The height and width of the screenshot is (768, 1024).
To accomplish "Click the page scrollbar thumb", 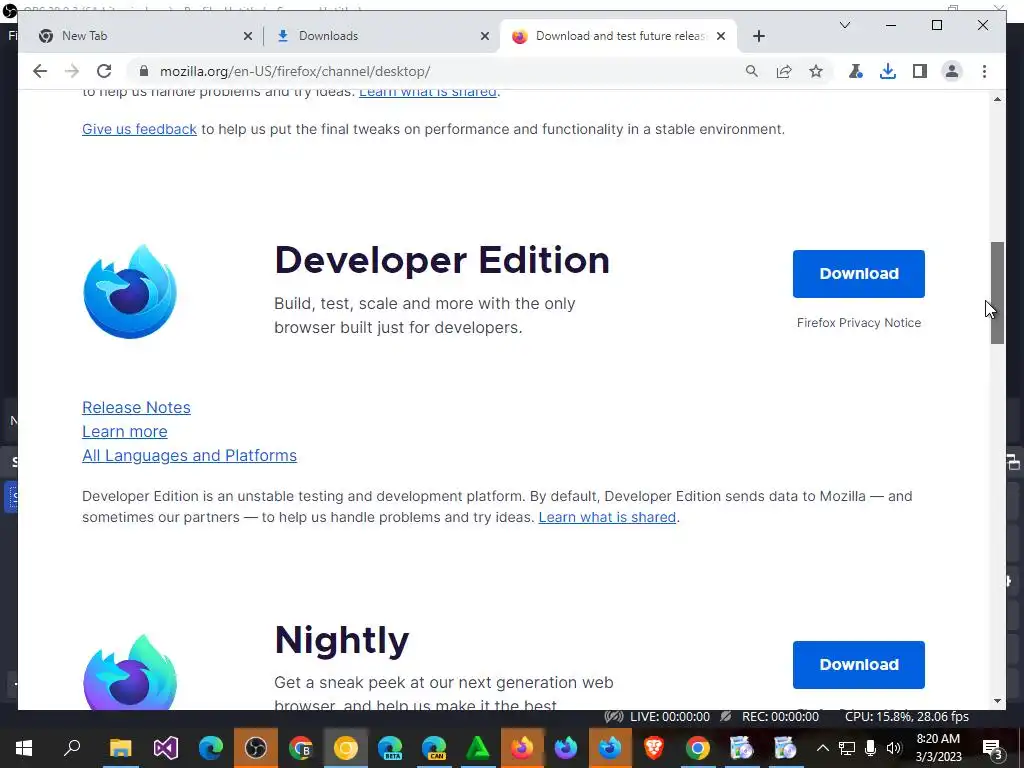I will click(x=997, y=293).
